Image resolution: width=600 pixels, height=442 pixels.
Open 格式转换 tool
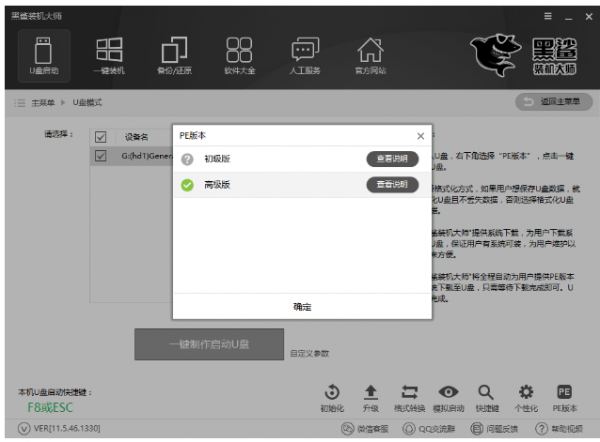(409, 398)
